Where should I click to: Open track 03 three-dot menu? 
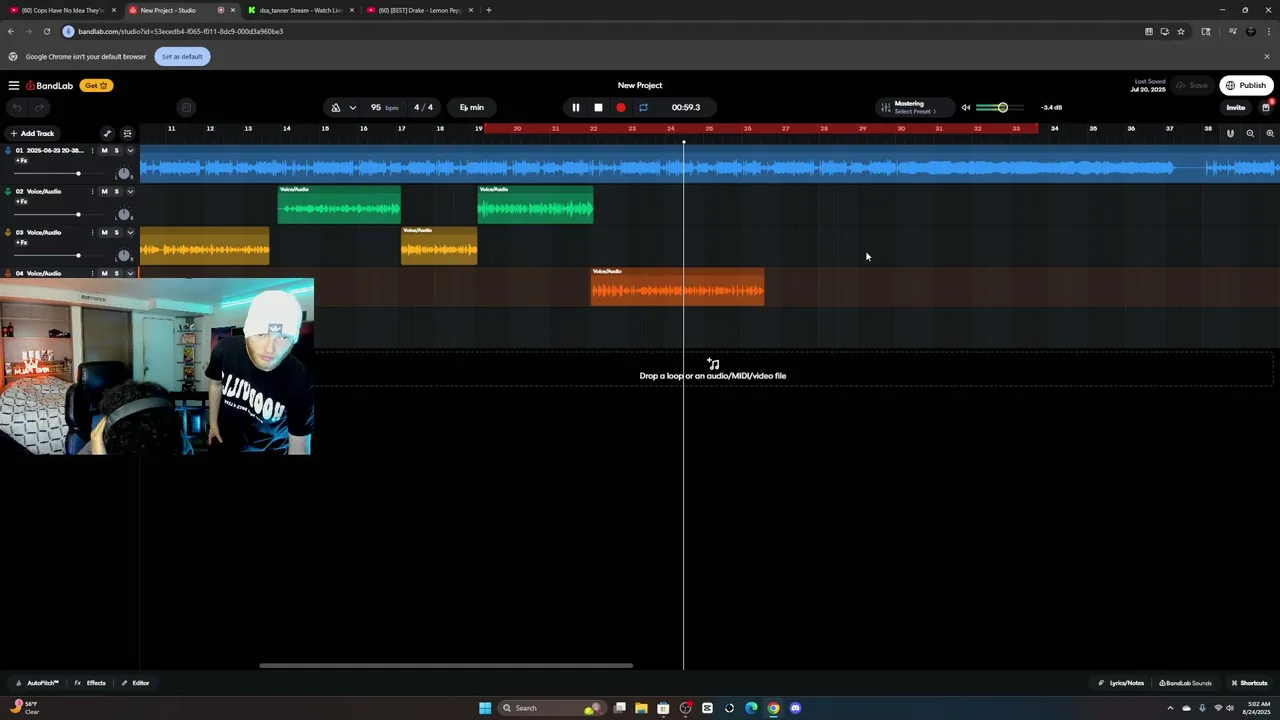pos(92,232)
